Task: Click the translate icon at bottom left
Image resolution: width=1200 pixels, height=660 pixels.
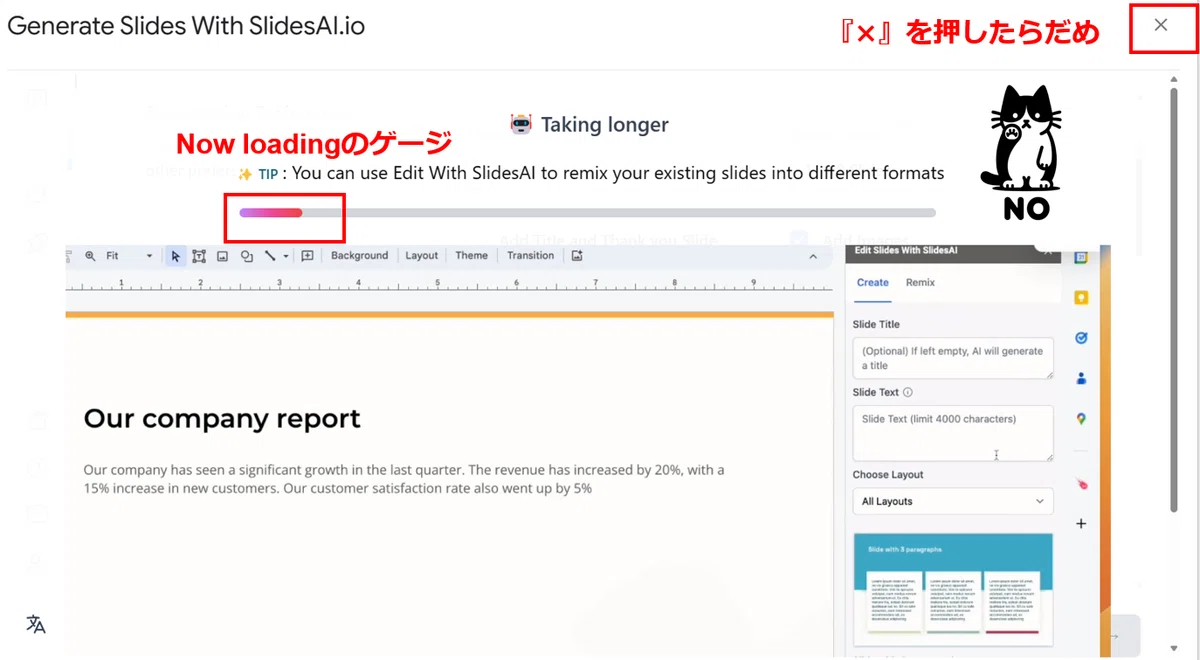Action: 36,625
